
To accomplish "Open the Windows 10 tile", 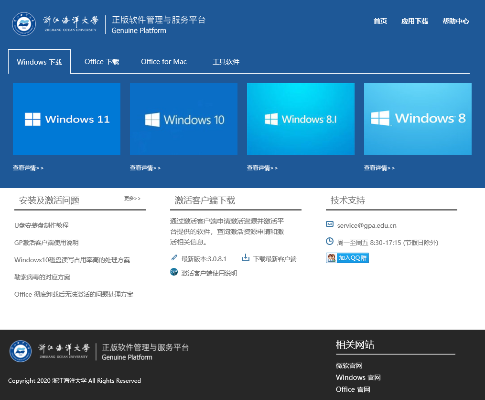I will tap(184, 119).
